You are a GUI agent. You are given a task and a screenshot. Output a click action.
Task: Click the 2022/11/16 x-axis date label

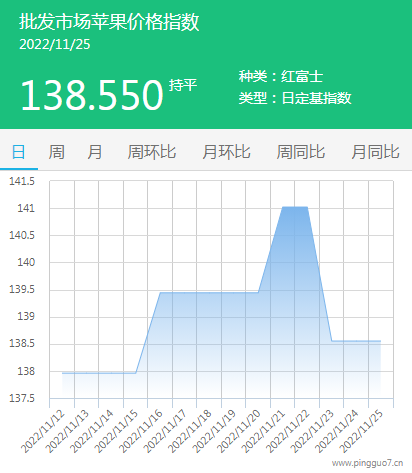click(x=141, y=431)
